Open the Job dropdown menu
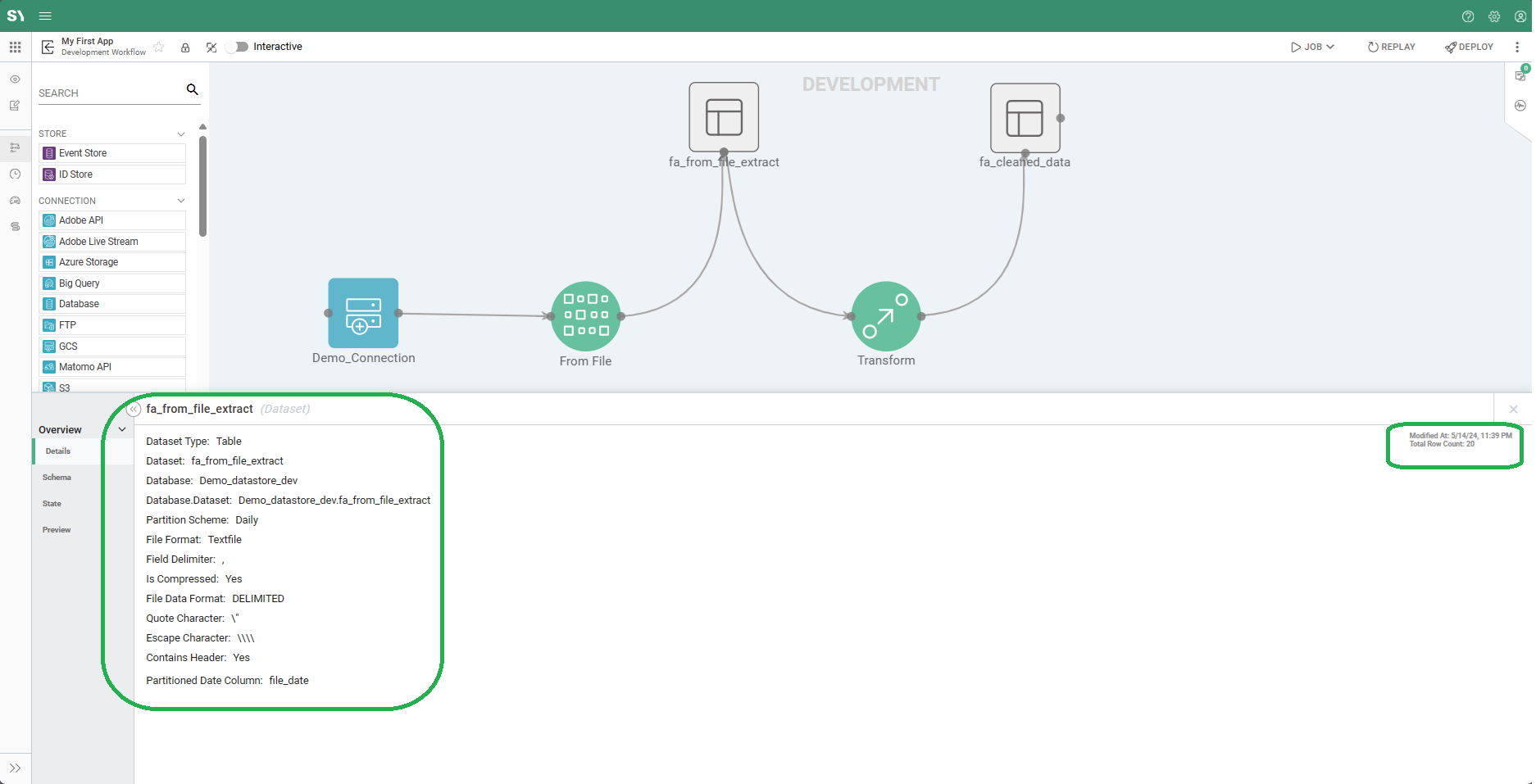The image size is (1536, 784). tap(1312, 47)
